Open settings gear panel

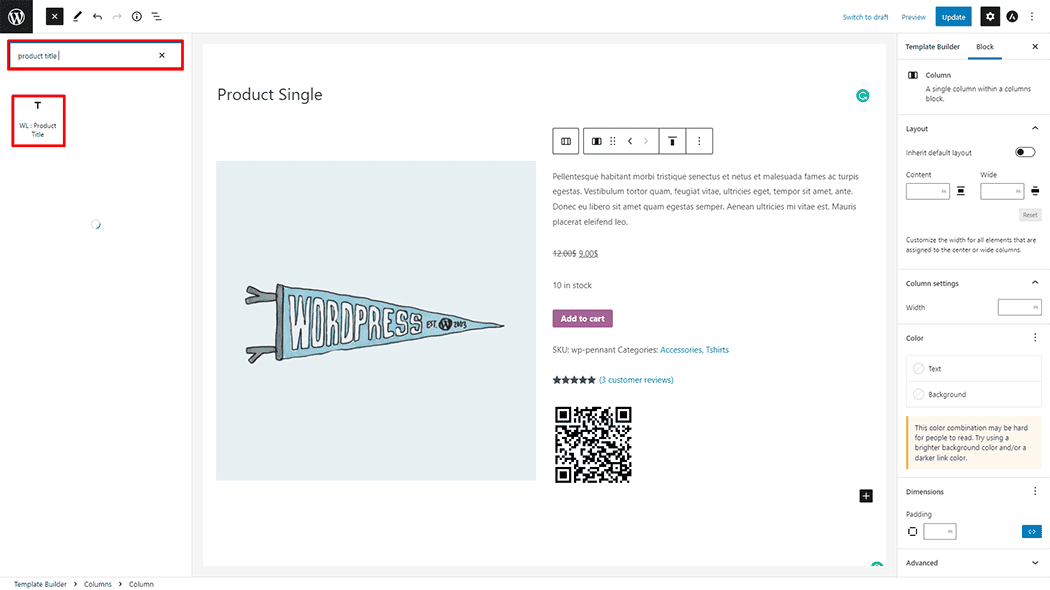(x=990, y=17)
